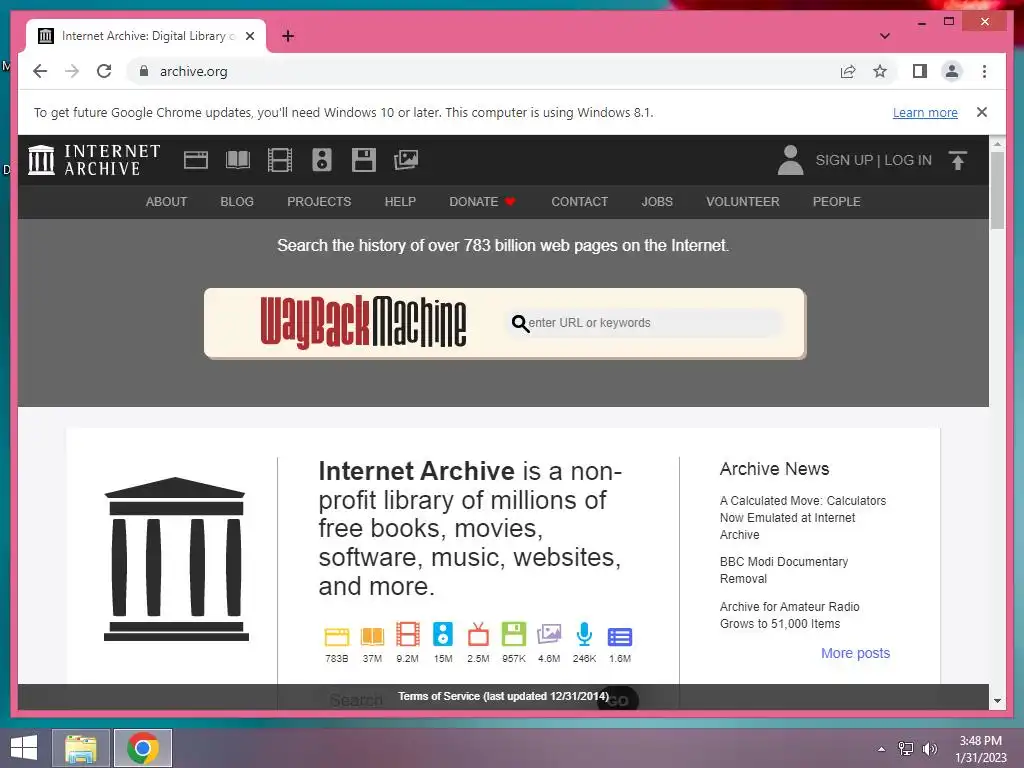Click the images icon labeled 4.6M
Image resolution: width=1024 pixels, height=768 pixels.
pos(549,635)
